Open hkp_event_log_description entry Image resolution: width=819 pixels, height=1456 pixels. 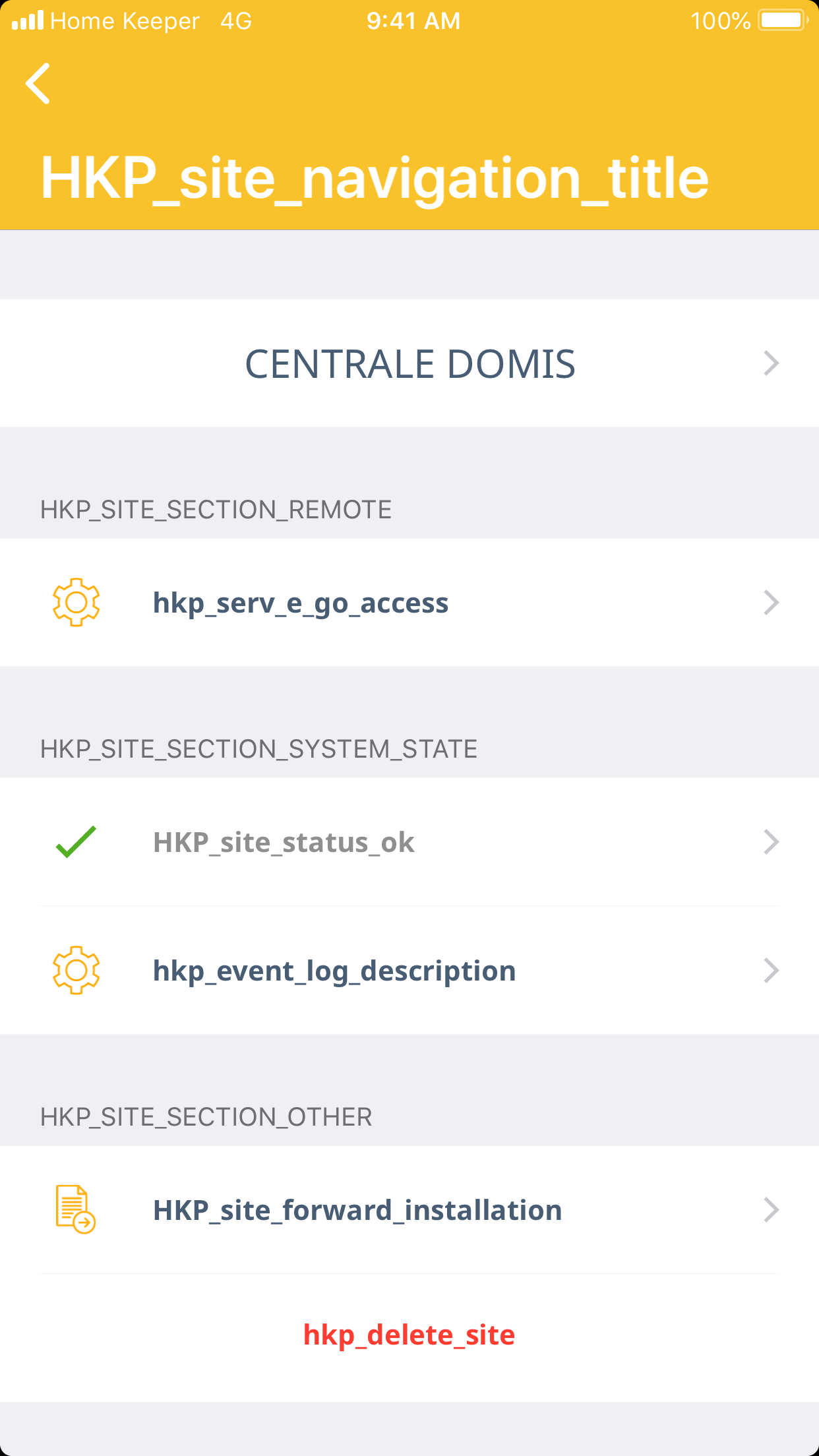[334, 971]
